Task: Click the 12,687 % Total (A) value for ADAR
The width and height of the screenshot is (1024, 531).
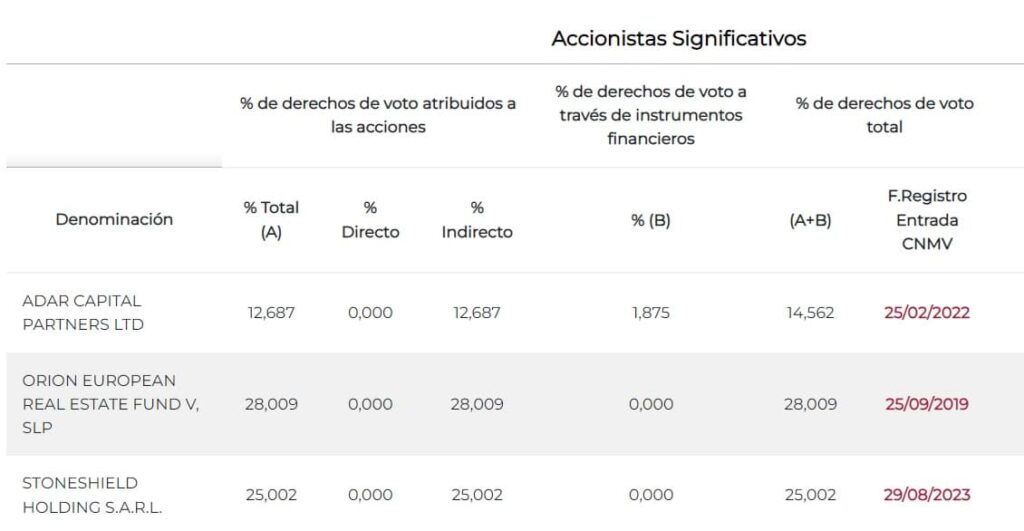Action: 271,312
